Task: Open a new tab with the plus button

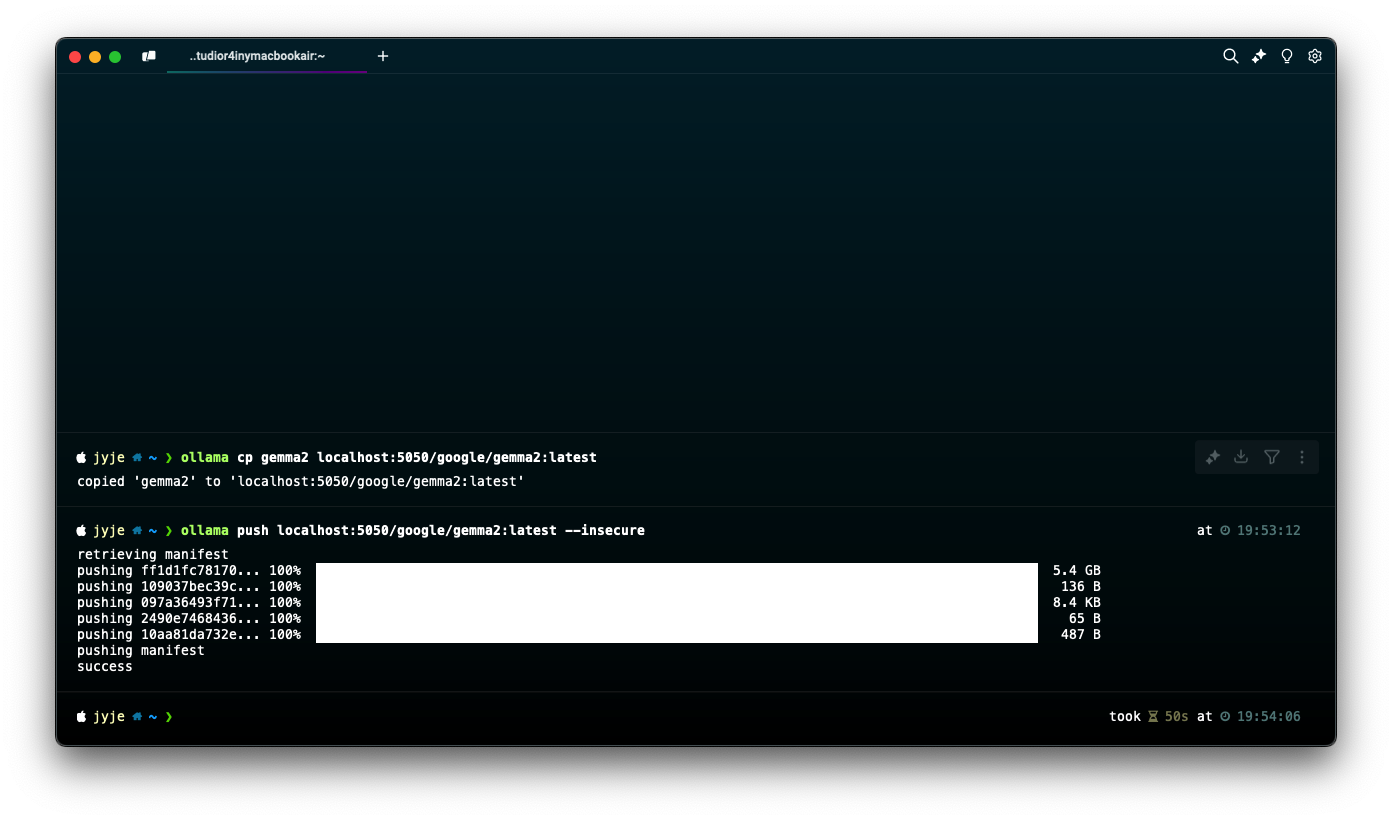Action: [382, 56]
